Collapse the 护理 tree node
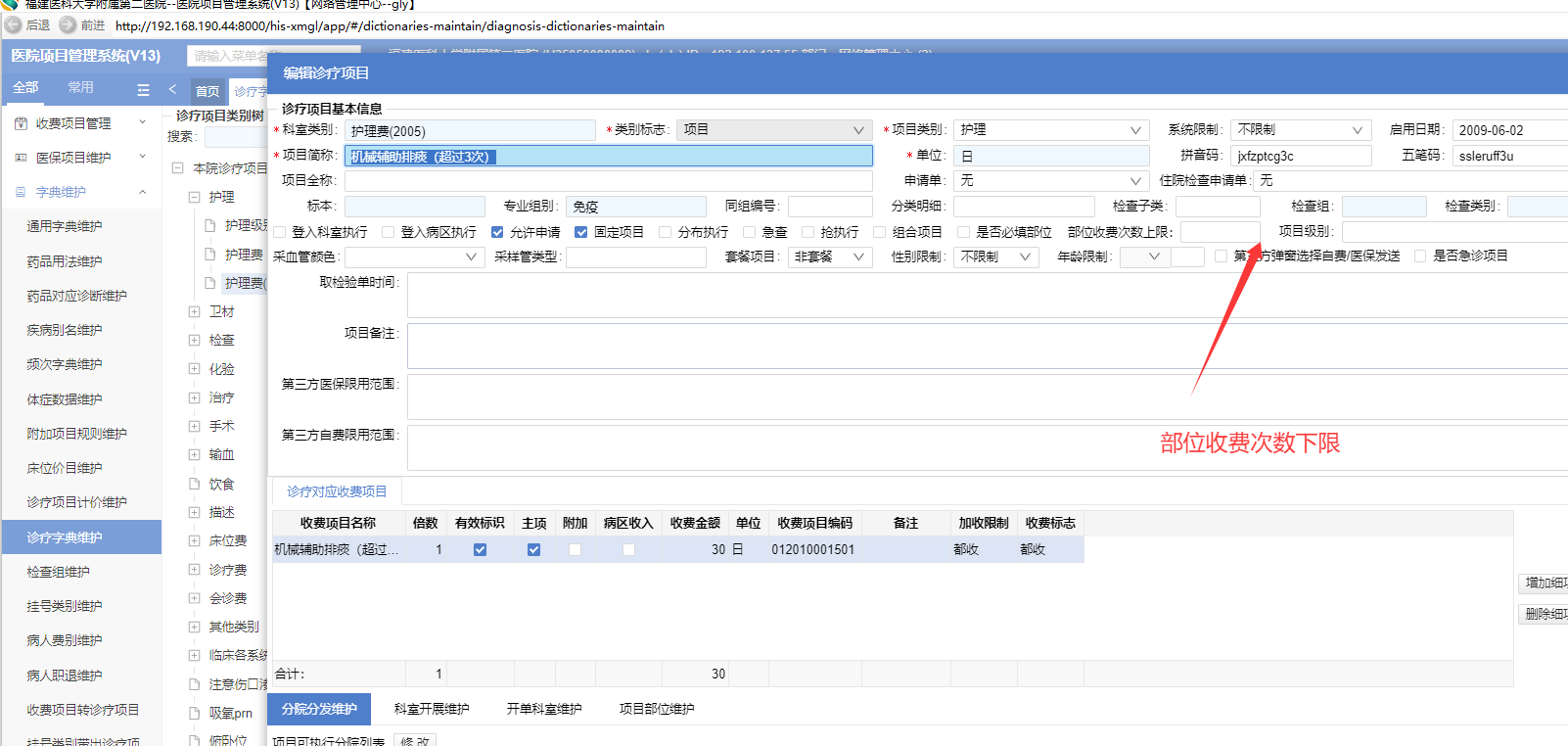This screenshot has height=746, width=1568. click(194, 197)
